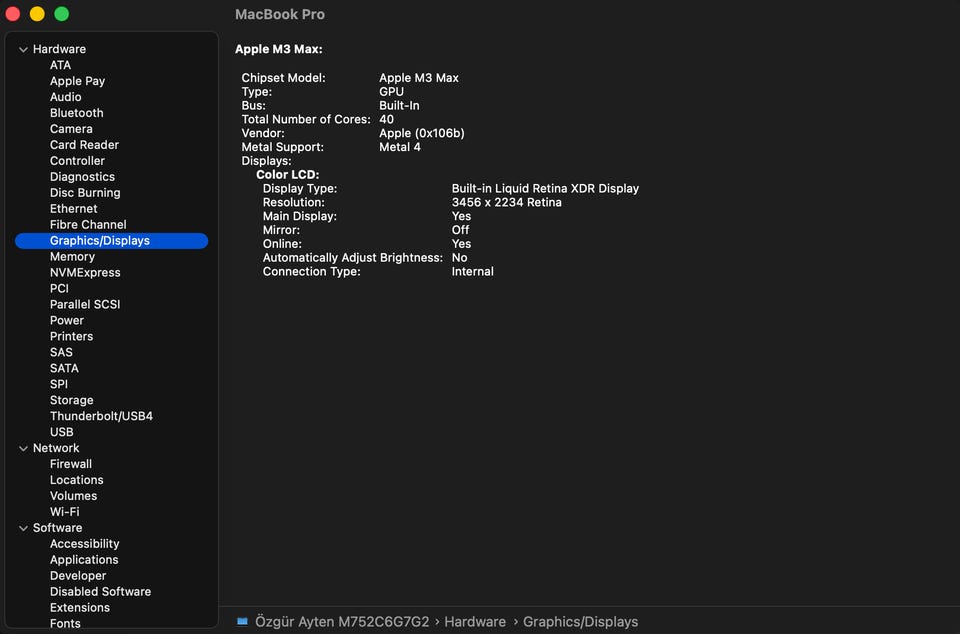Select Applications under Software
Screen dimensions: 960x634
point(84,560)
